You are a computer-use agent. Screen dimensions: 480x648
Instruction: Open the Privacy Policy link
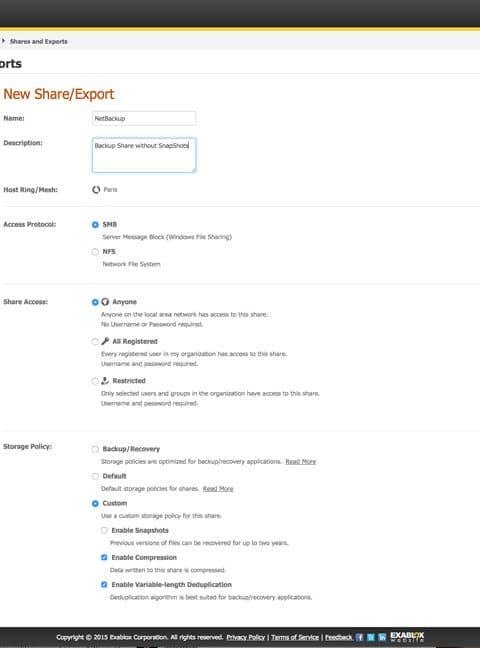point(246,637)
